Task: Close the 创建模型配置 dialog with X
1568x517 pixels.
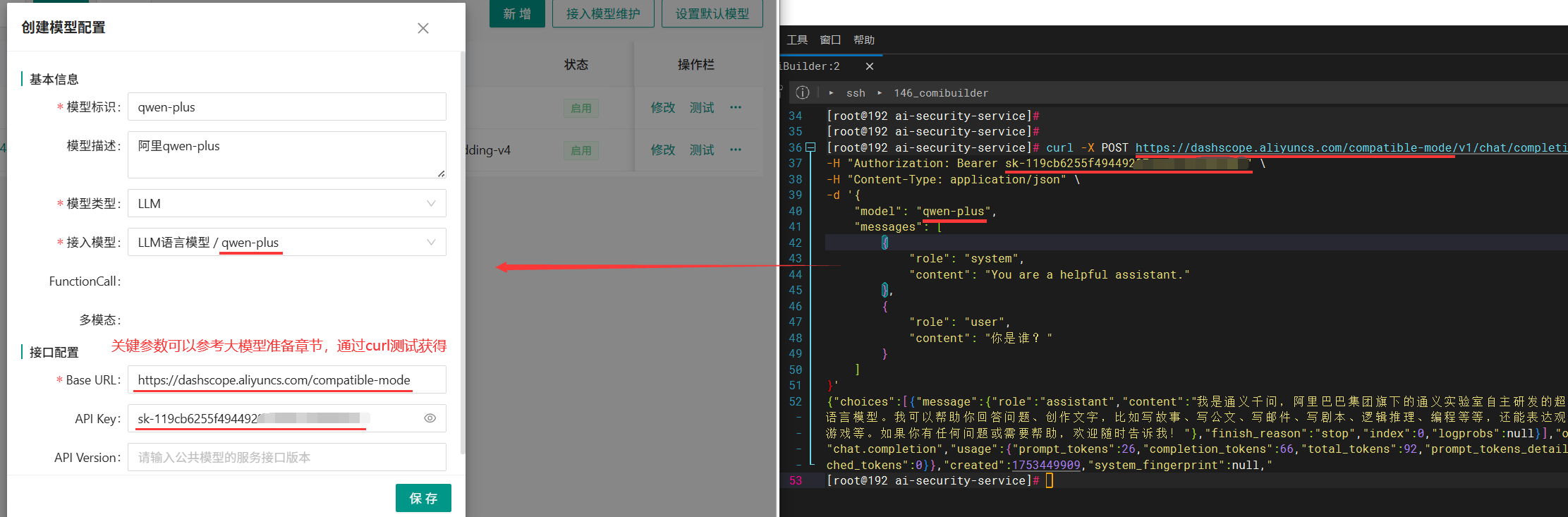Action: point(423,28)
